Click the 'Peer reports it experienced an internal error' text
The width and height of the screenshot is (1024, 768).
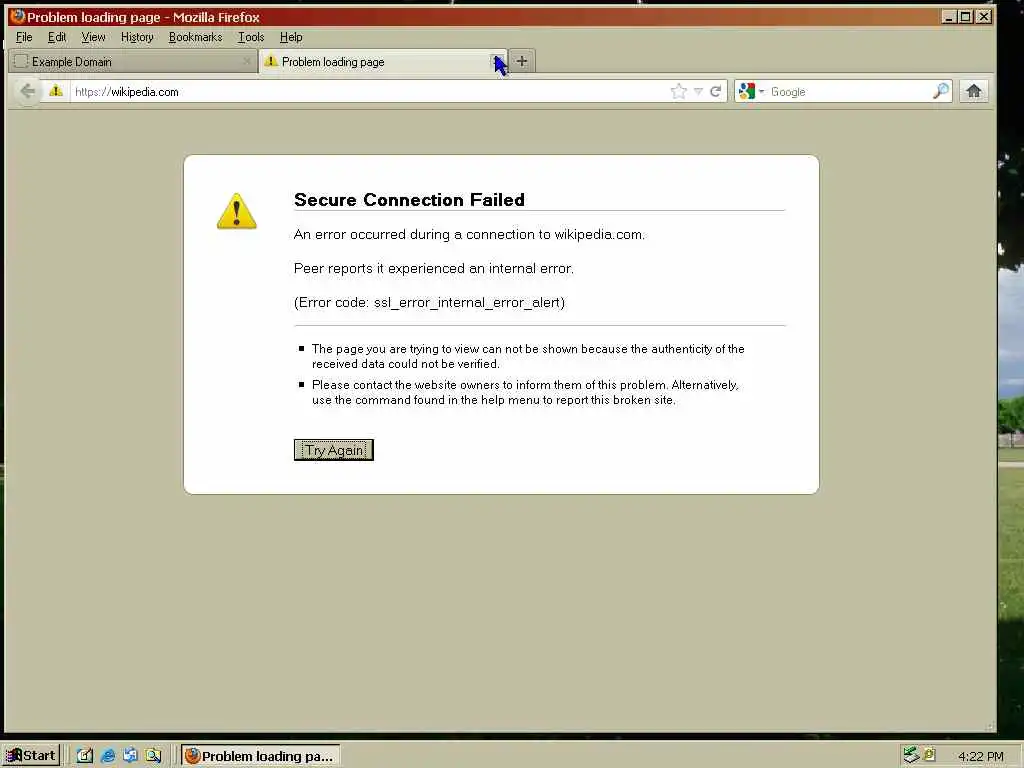click(x=434, y=268)
